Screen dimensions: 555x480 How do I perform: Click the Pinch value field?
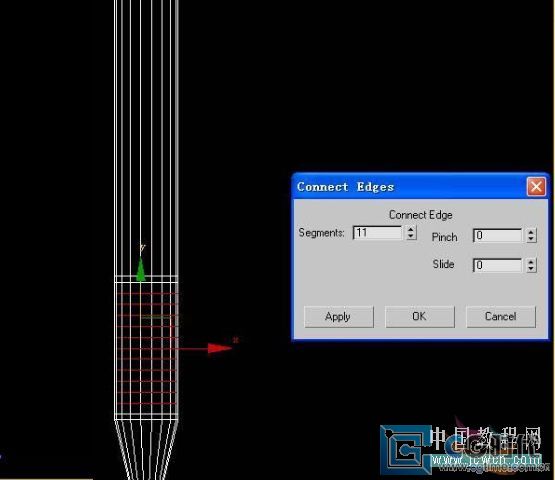pyautogui.click(x=497, y=235)
